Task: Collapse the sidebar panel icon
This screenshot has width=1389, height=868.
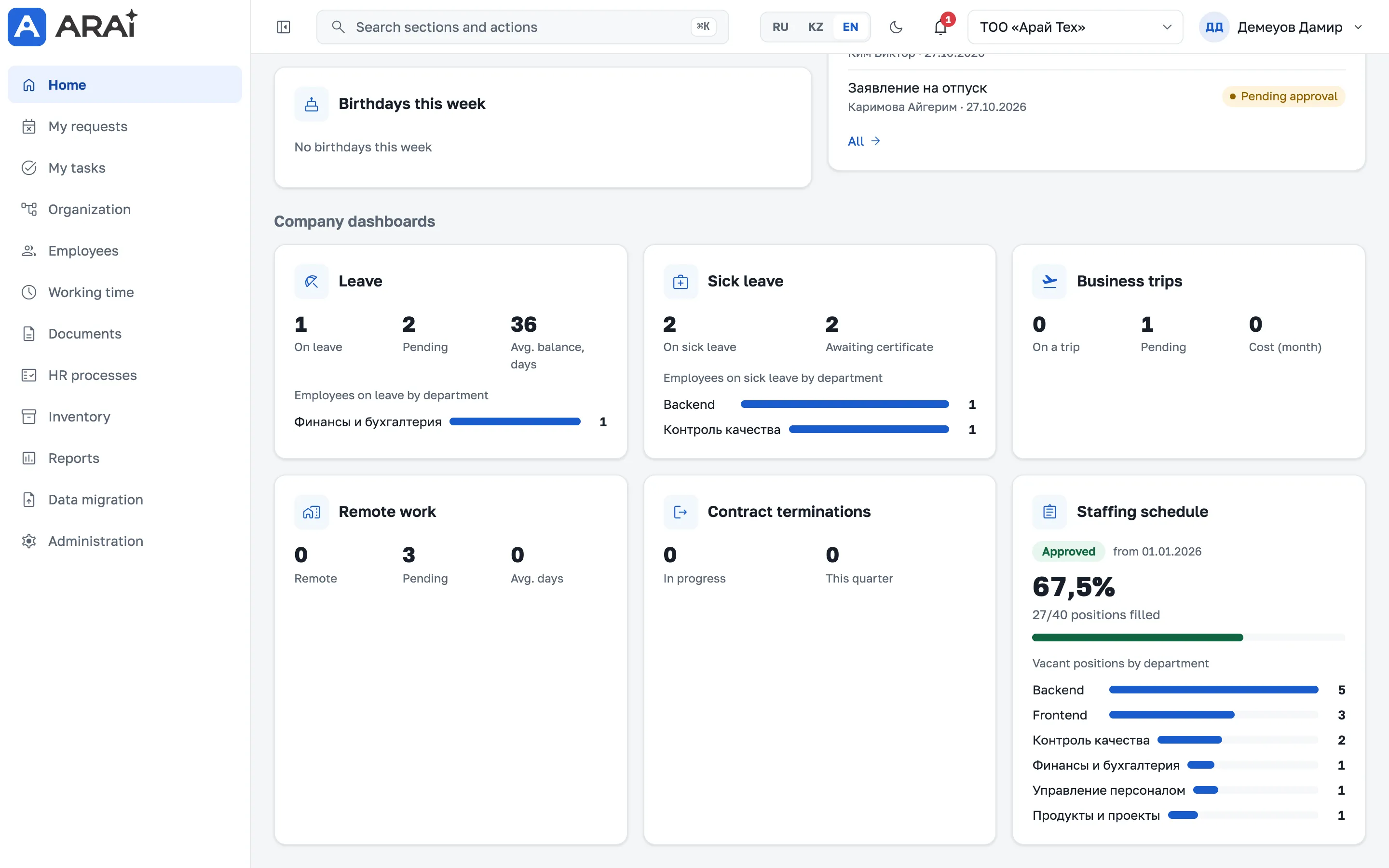Action: pos(284,27)
